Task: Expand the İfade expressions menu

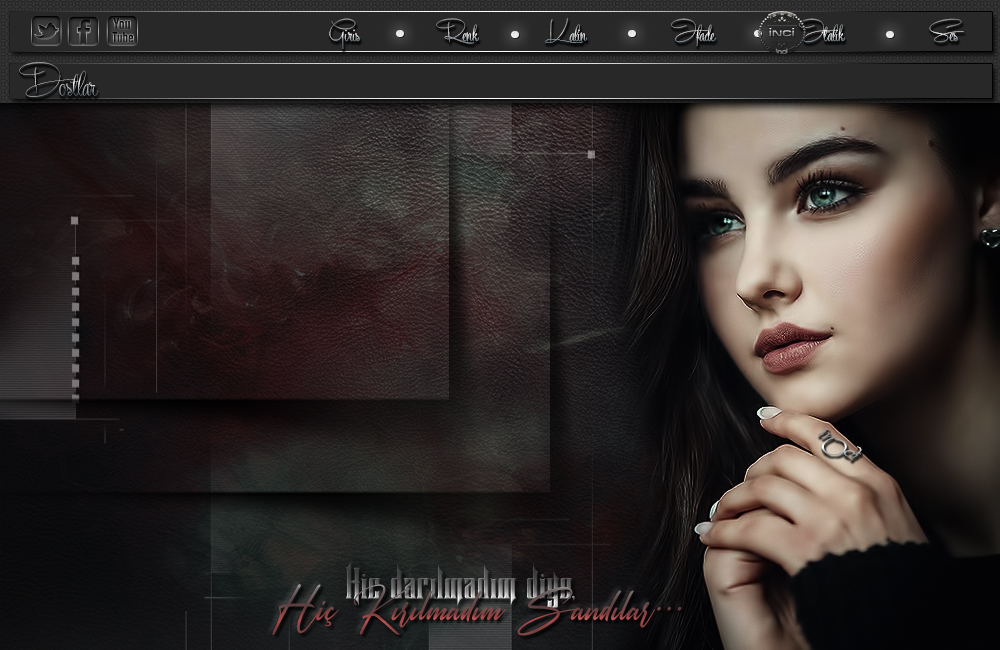Action: click(694, 35)
